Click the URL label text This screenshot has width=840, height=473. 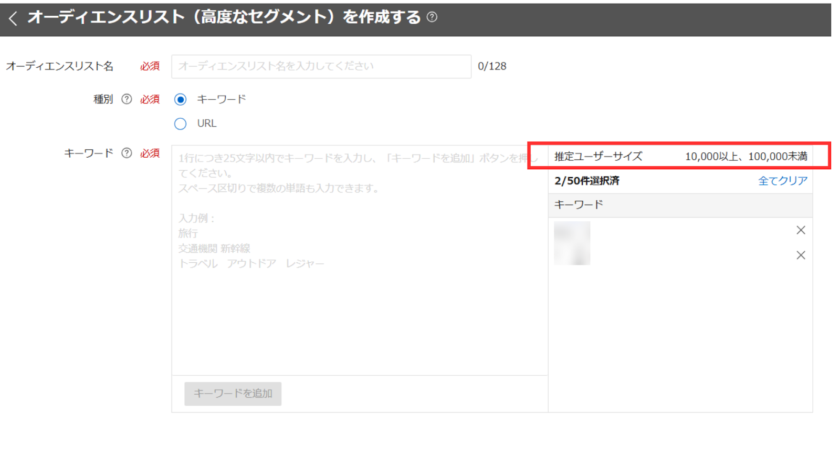[x=207, y=124]
